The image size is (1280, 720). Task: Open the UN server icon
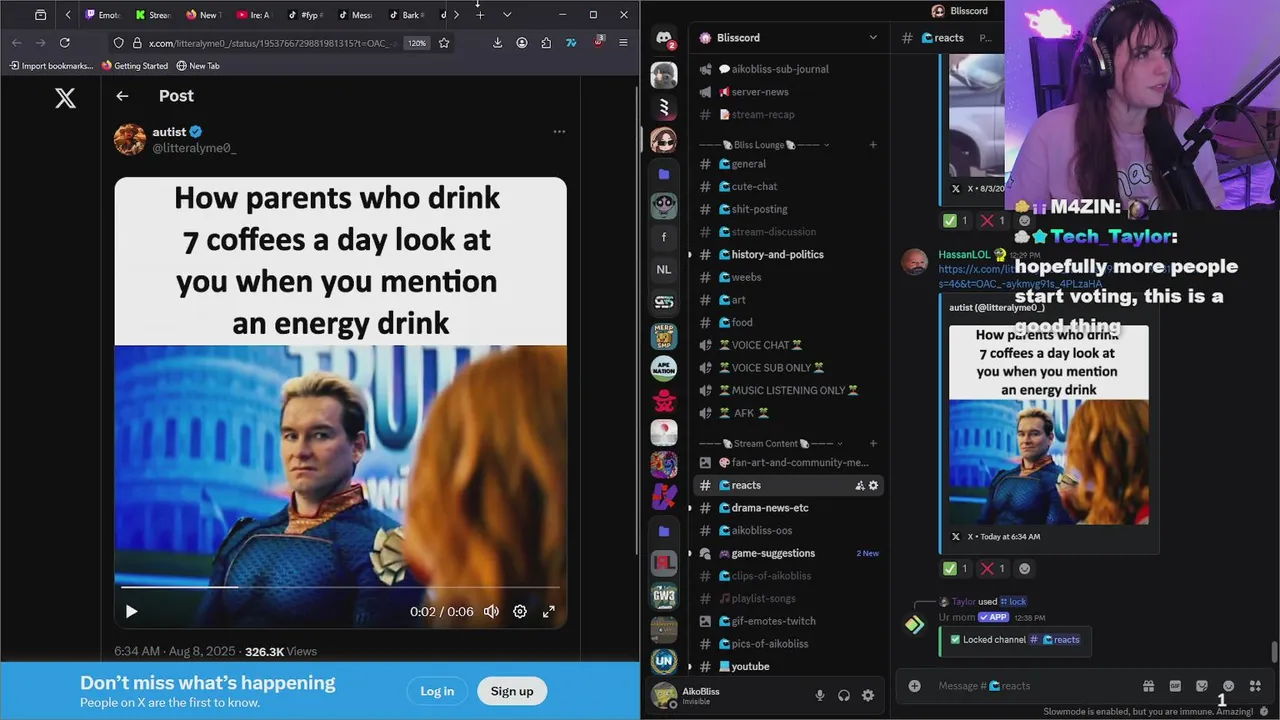[664, 662]
